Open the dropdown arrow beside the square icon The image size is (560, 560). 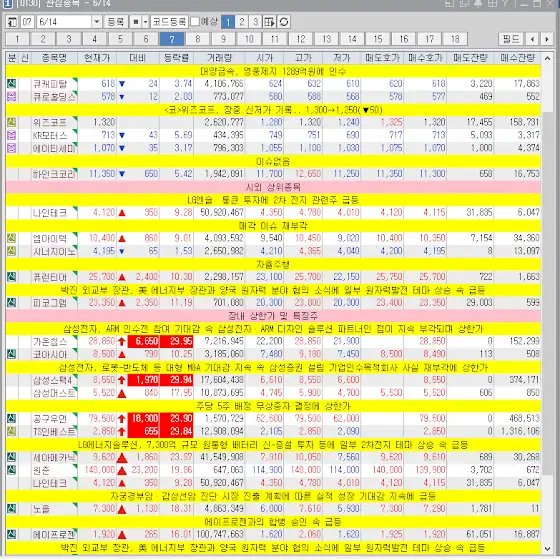pyautogui.click(x=145, y=22)
